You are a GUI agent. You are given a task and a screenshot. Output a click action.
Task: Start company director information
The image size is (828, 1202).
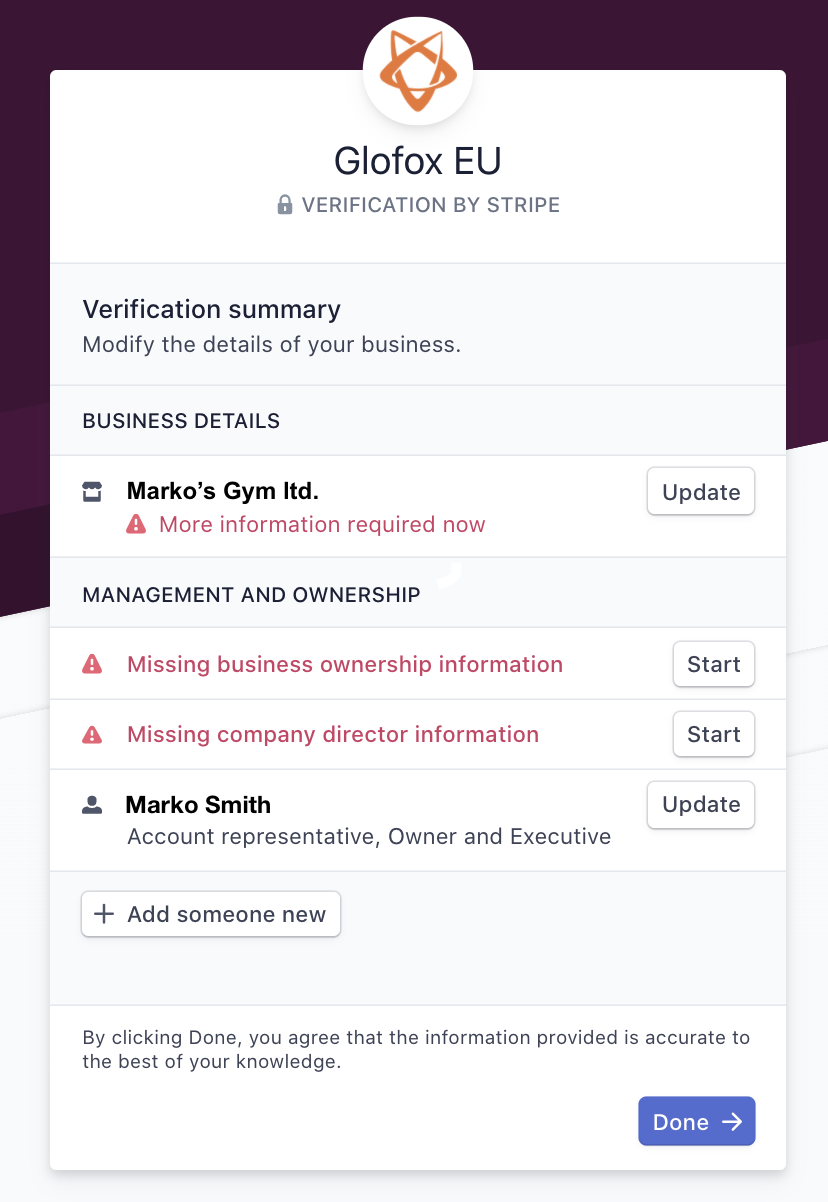point(714,734)
